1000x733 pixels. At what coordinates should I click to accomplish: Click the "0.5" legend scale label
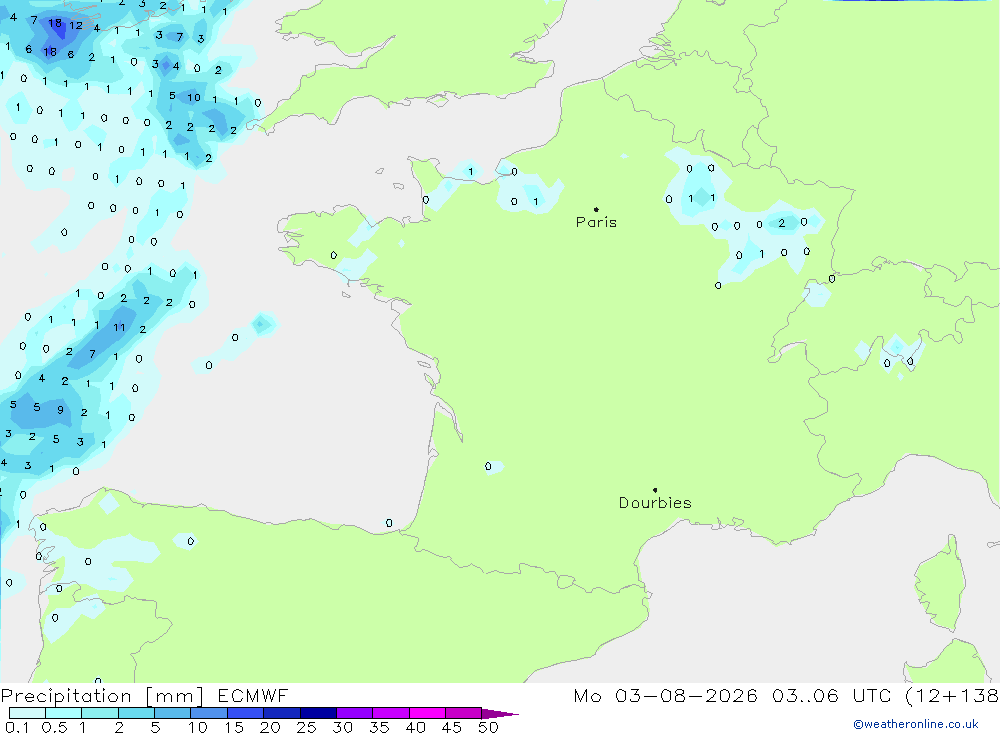(54, 727)
